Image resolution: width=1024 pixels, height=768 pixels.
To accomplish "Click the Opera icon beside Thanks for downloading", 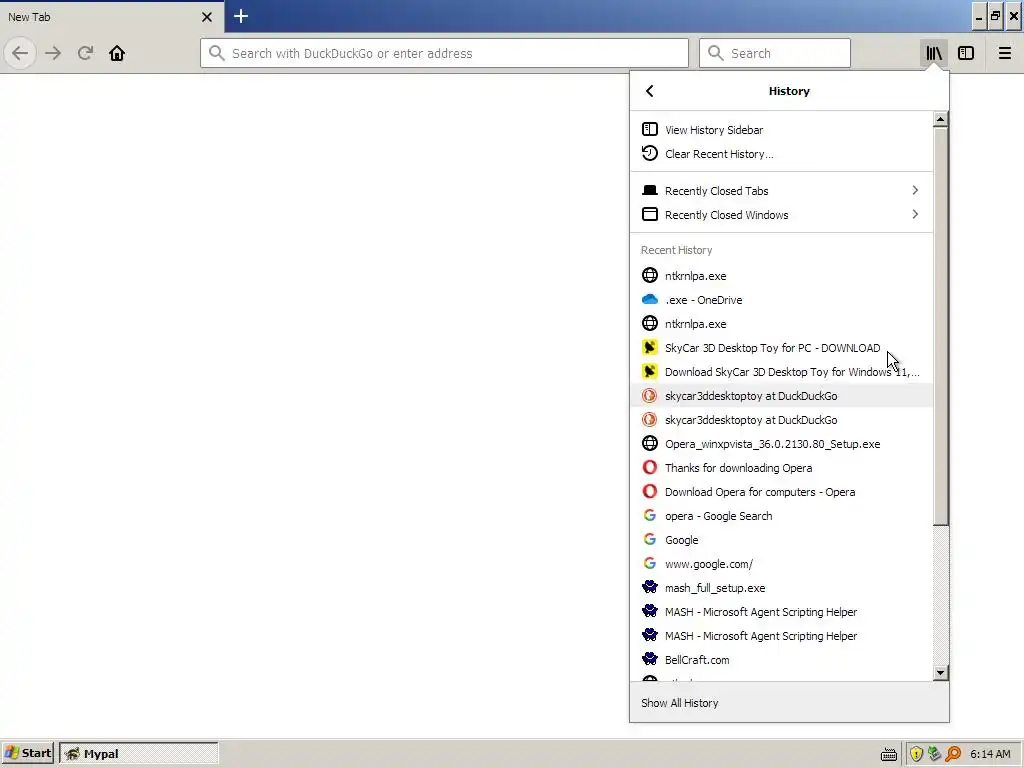I will pos(649,468).
